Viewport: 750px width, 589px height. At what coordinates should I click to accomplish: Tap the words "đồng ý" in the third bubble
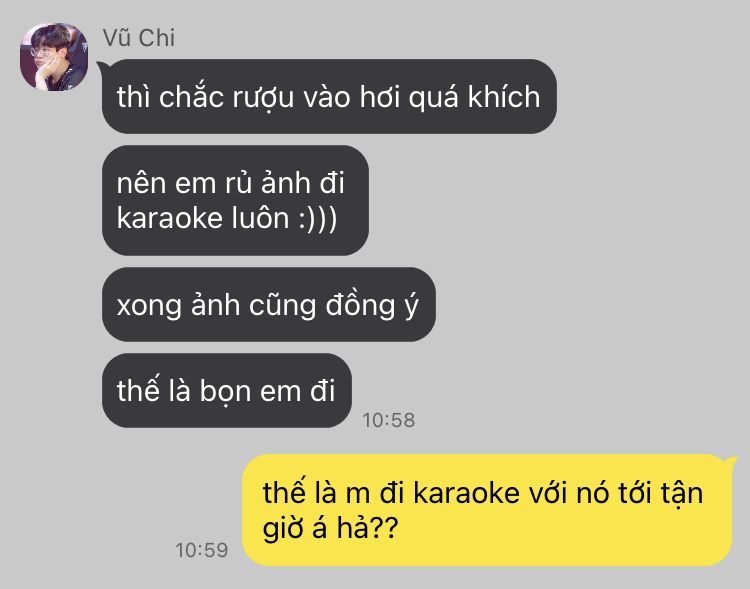coord(372,305)
